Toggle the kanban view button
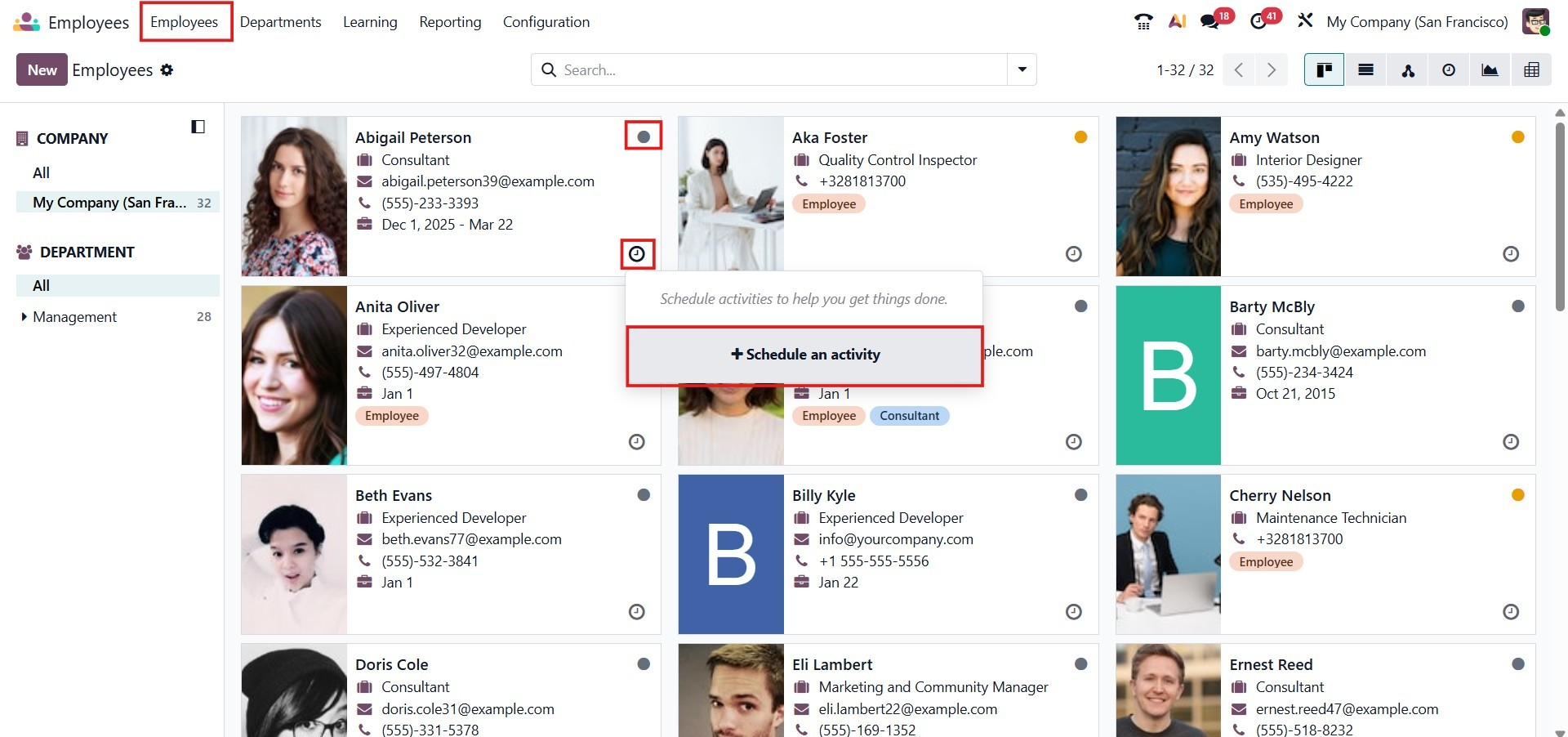1568x737 pixels. pyautogui.click(x=1324, y=70)
